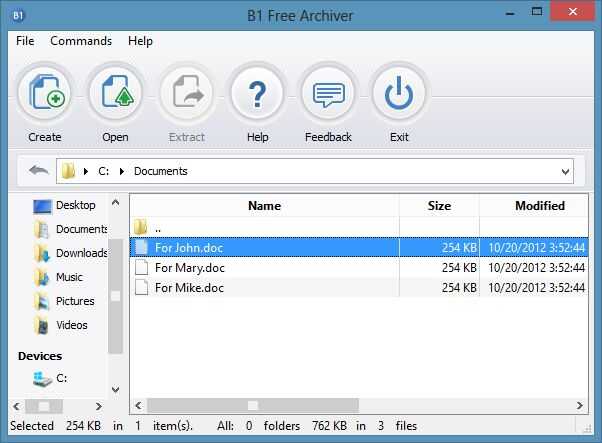
Task: Select file For Mike.doc
Action: pyautogui.click(x=359, y=288)
